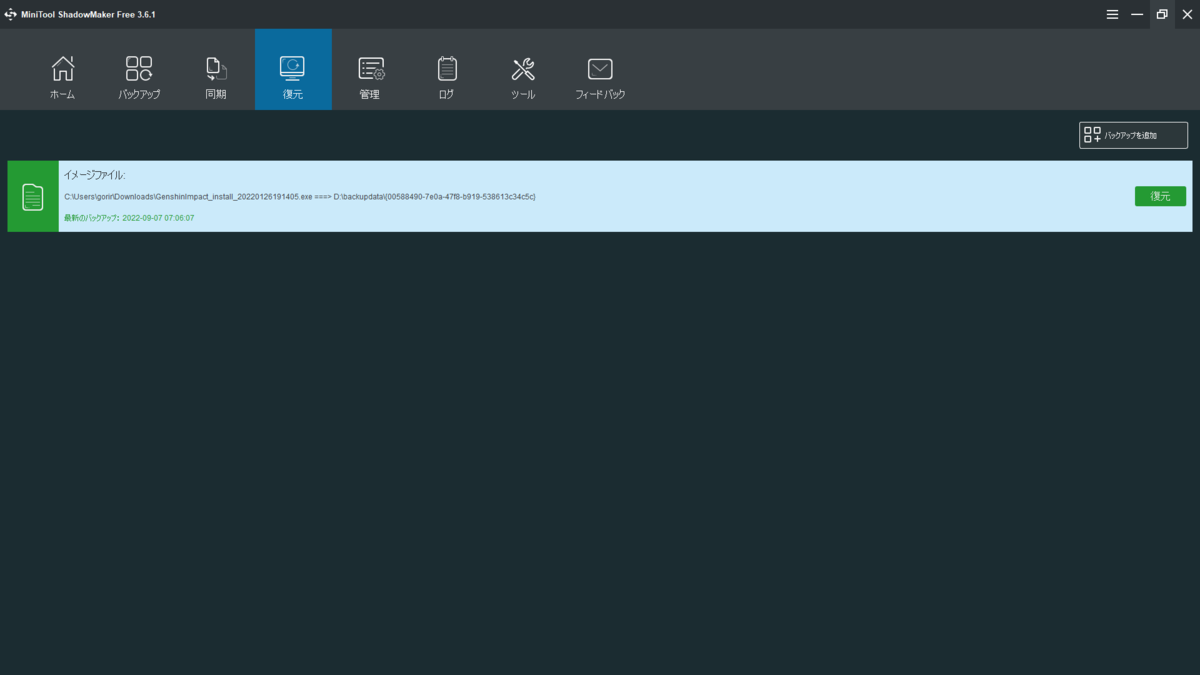Click the green 復元 button for the image file

pos(1160,196)
